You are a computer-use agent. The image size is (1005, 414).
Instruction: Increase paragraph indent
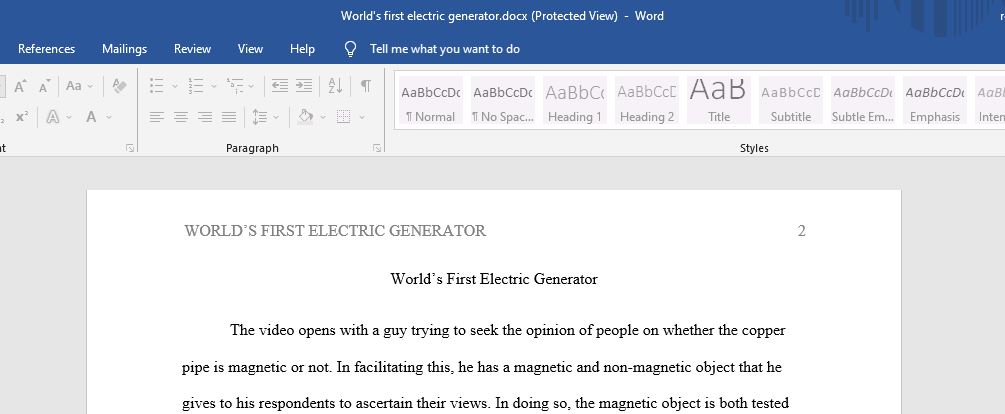pyautogui.click(x=304, y=86)
